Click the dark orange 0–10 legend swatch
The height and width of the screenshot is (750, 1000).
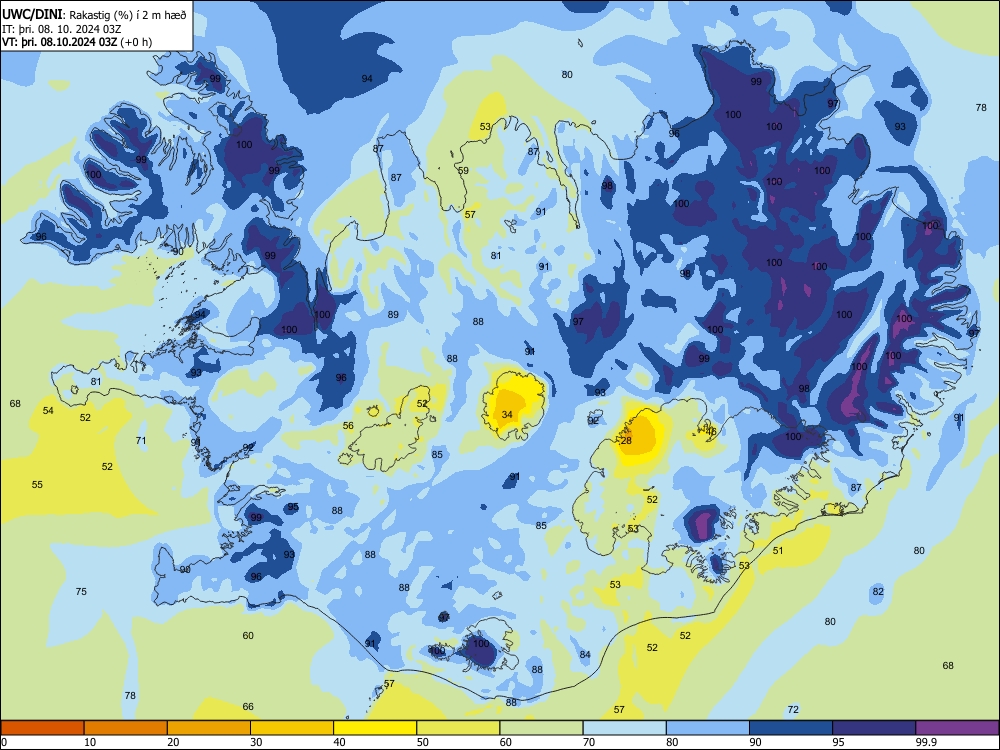tap(42, 728)
